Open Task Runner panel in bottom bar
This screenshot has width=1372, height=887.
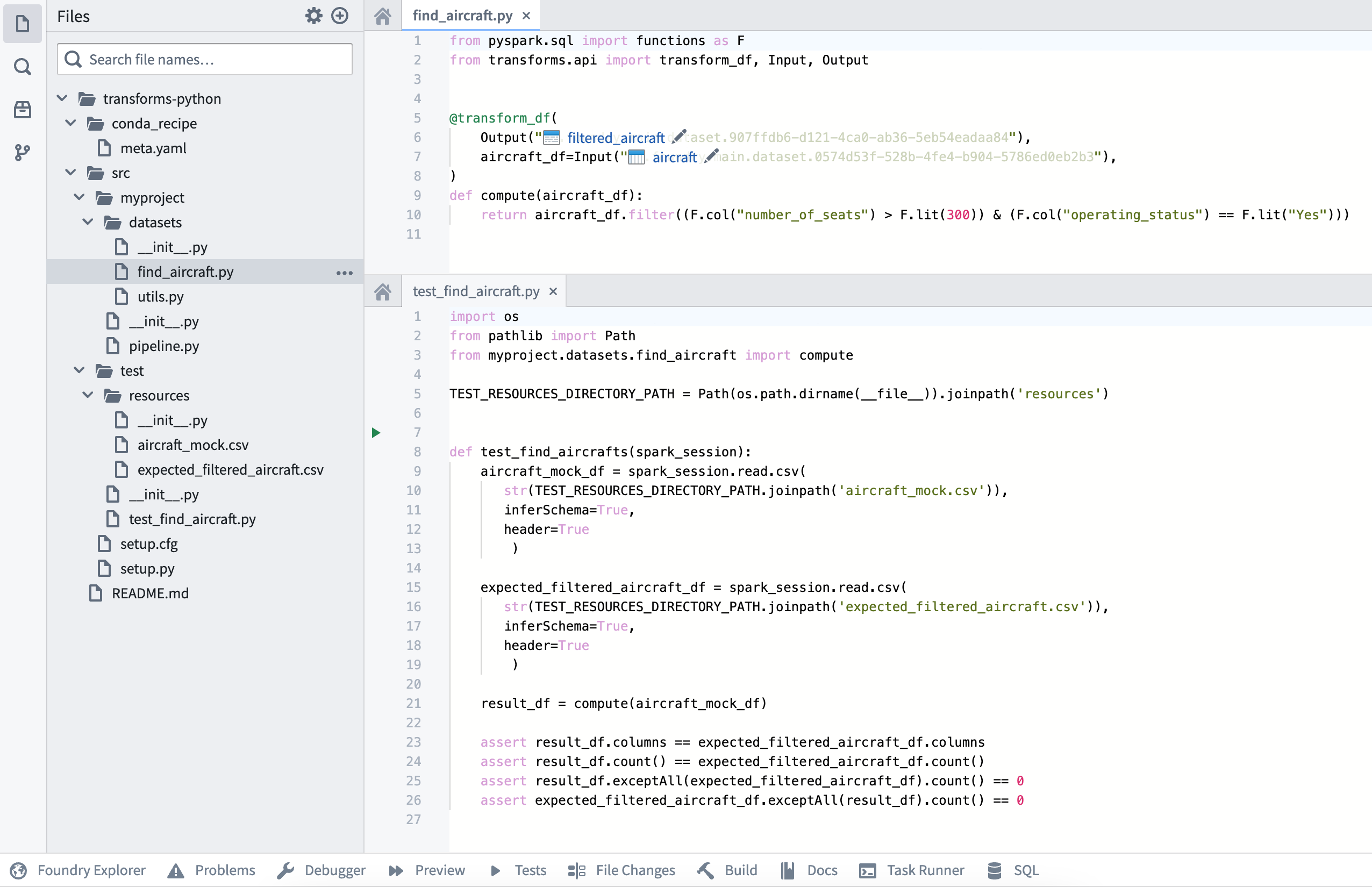(x=912, y=870)
